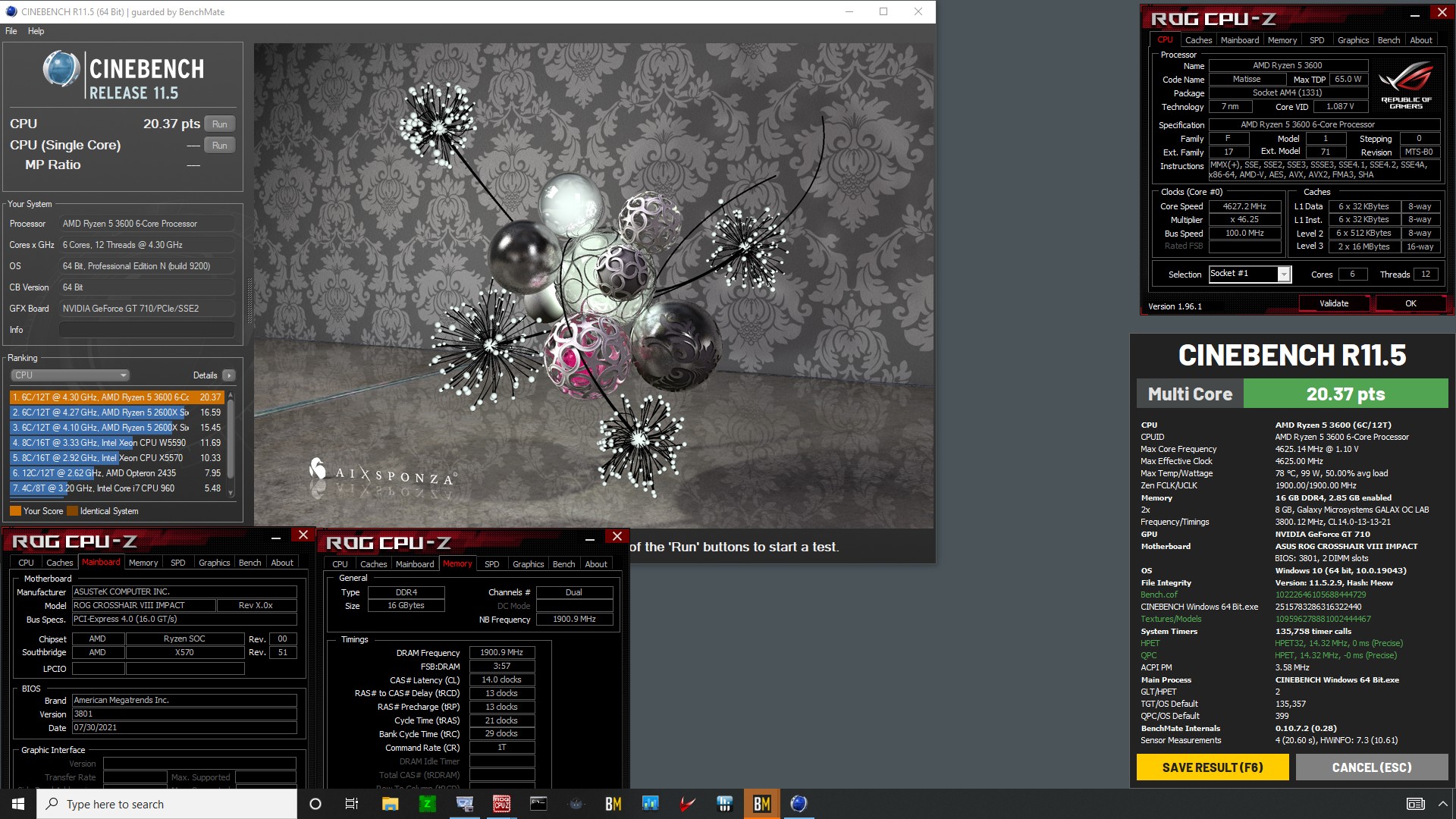Select ranking entry Intel Core i7 CPU 960
Image resolution: width=1456 pixels, height=819 pixels.
117,488
